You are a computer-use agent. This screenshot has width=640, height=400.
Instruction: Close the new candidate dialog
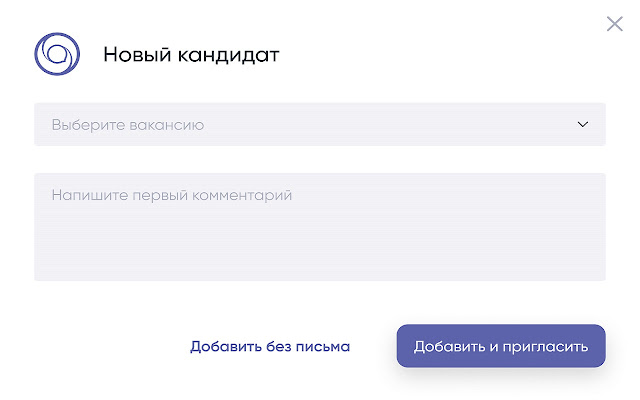tap(614, 24)
